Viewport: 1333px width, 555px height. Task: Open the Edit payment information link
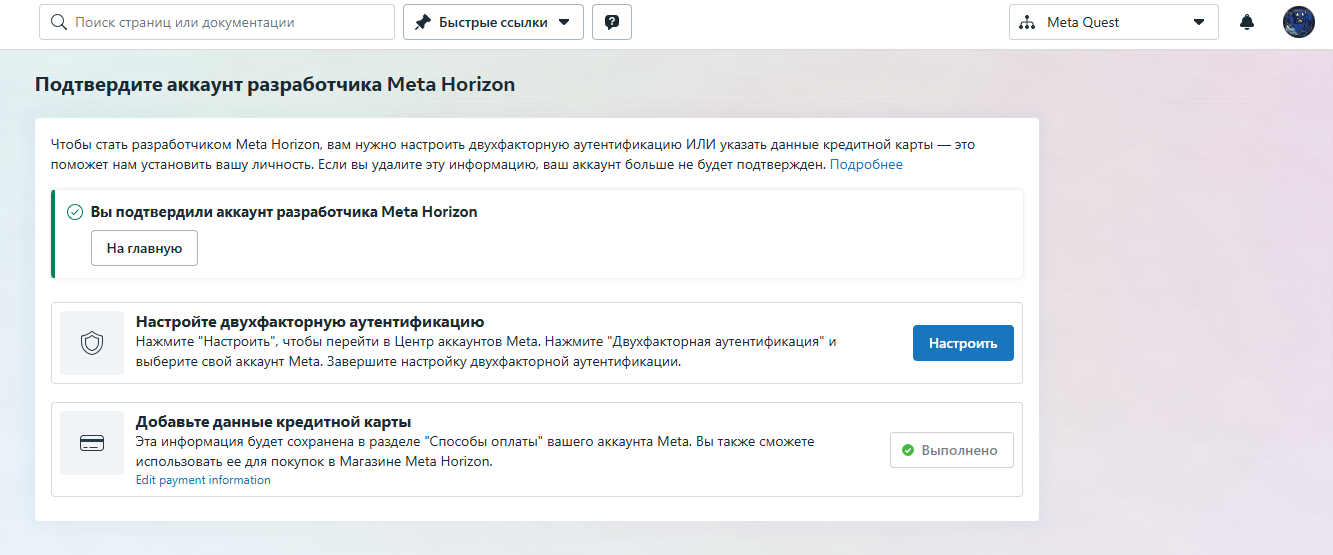point(203,480)
